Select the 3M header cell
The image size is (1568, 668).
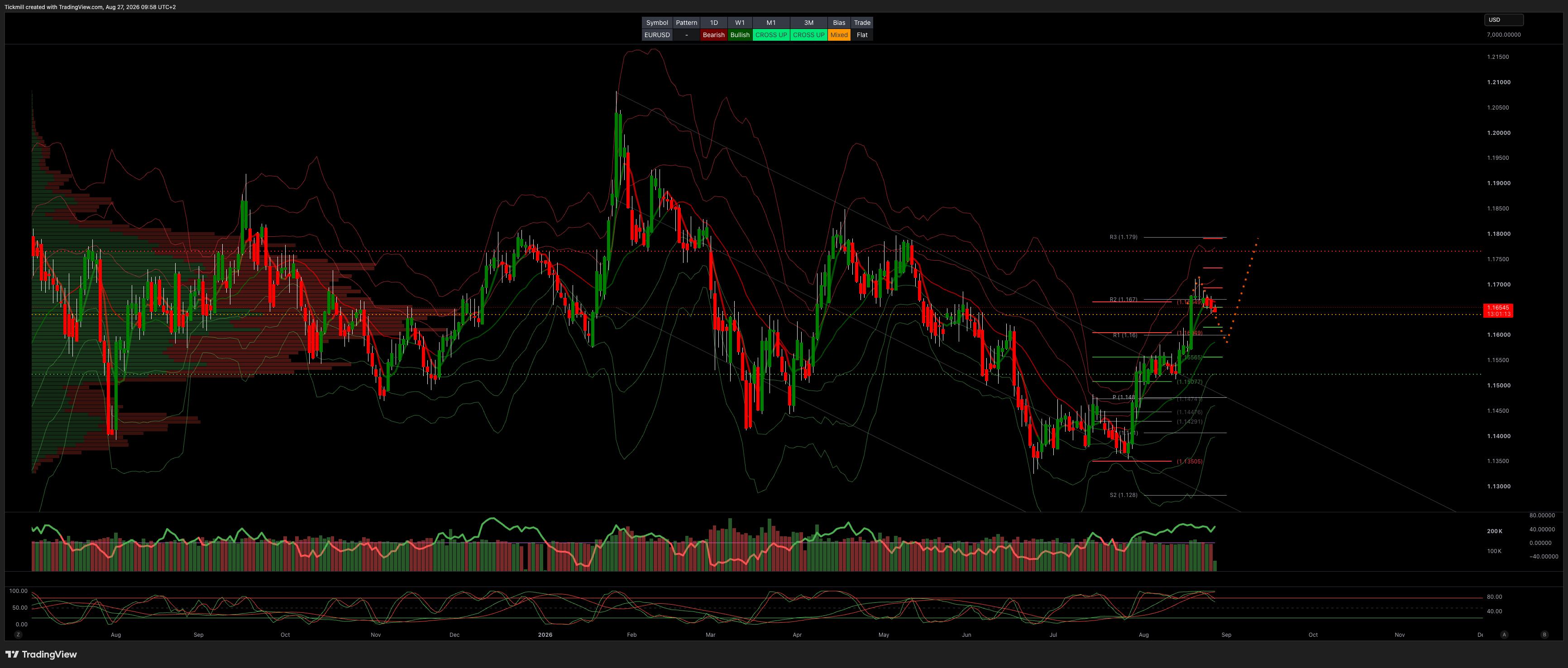tap(809, 23)
